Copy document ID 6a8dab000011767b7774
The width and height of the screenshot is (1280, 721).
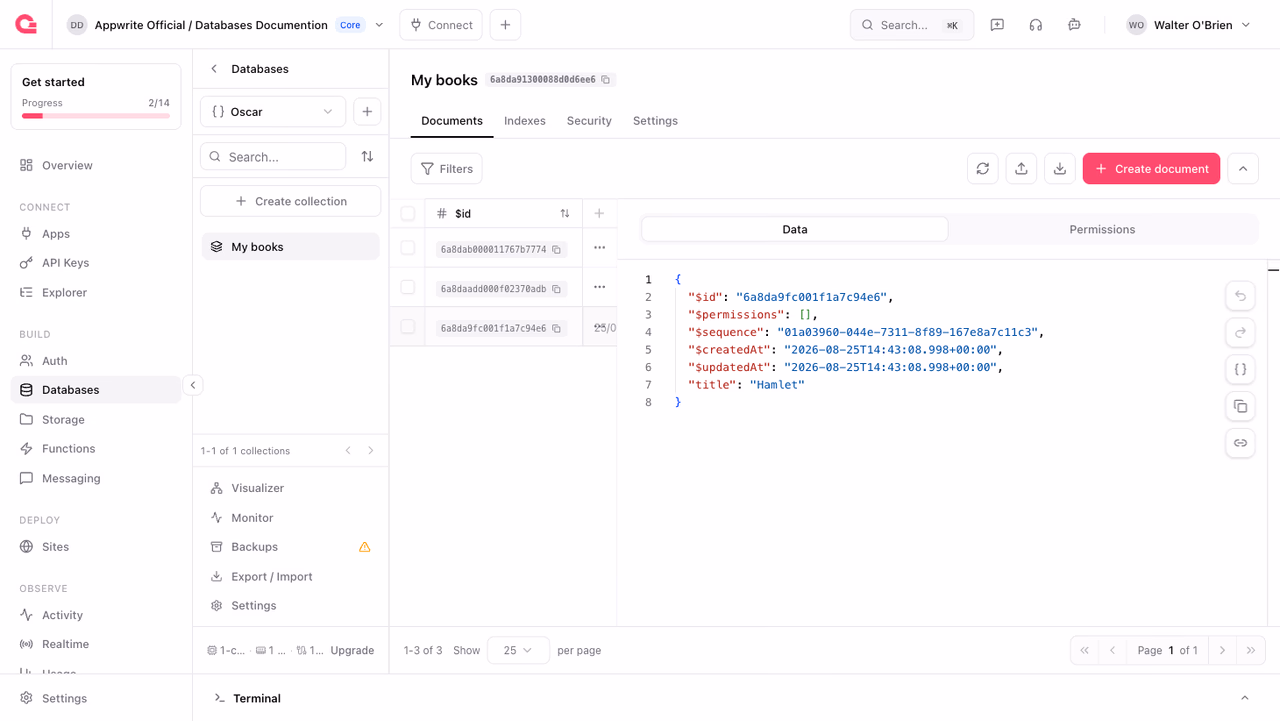[x=557, y=250]
